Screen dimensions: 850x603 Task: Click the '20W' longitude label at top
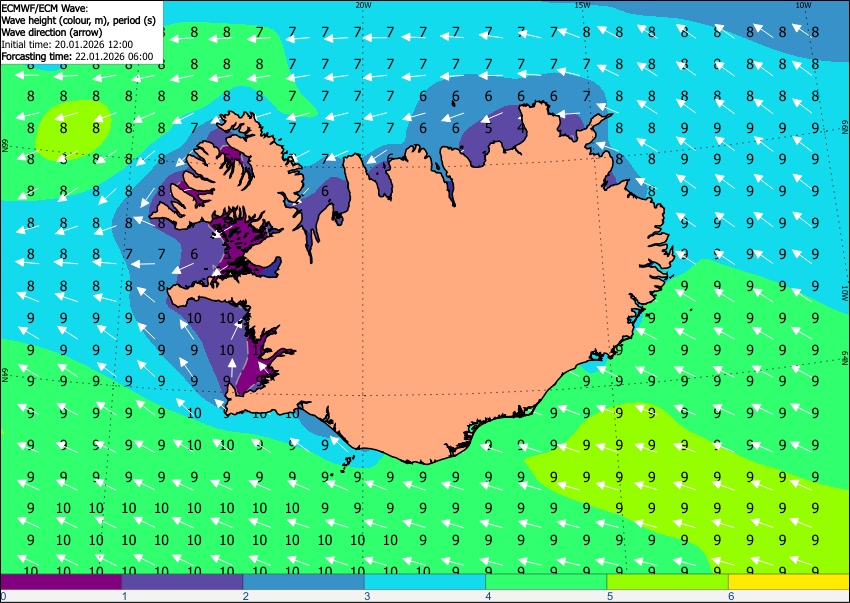(363, 5)
